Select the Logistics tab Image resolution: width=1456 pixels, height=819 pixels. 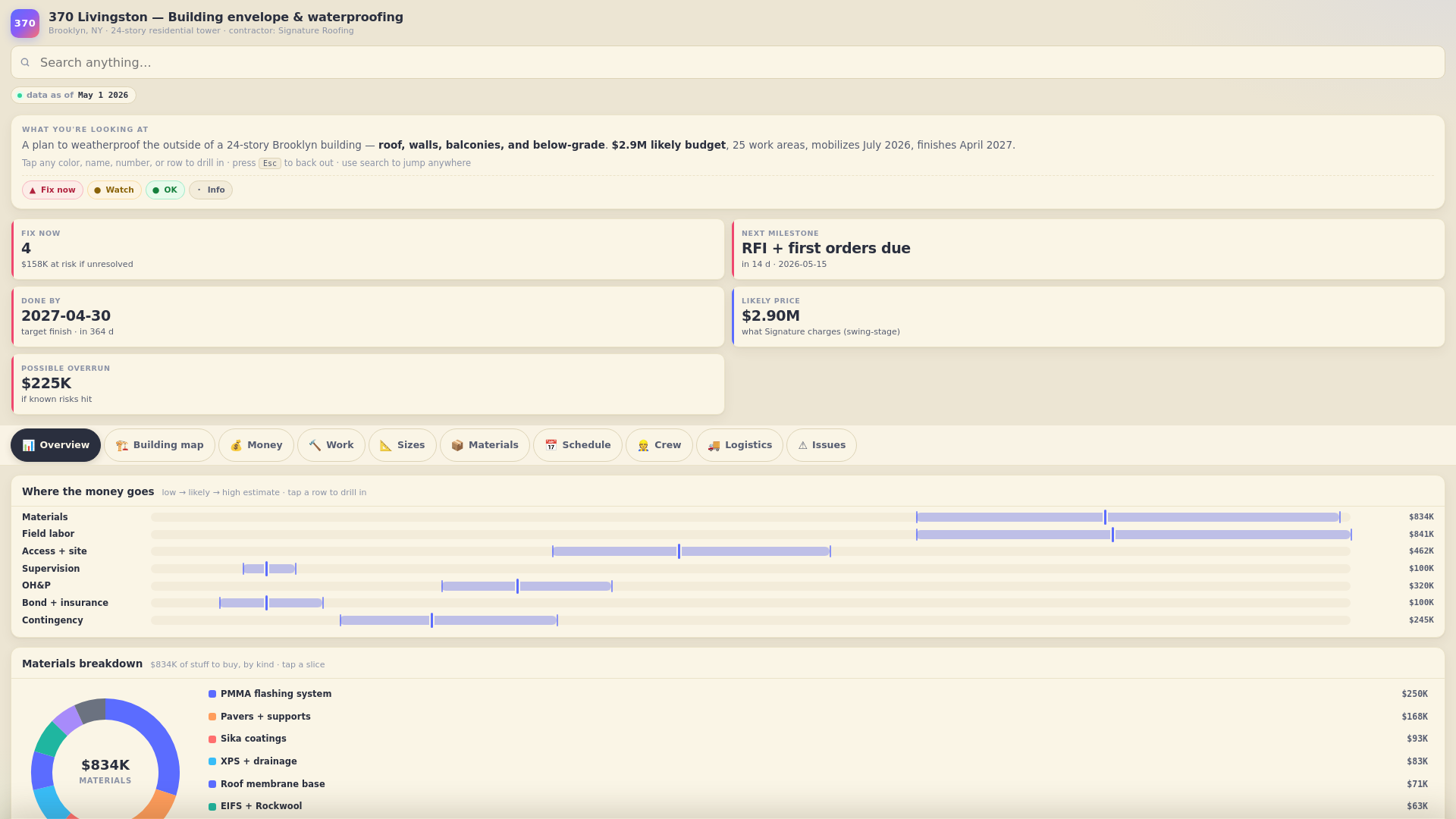pyautogui.click(x=739, y=445)
